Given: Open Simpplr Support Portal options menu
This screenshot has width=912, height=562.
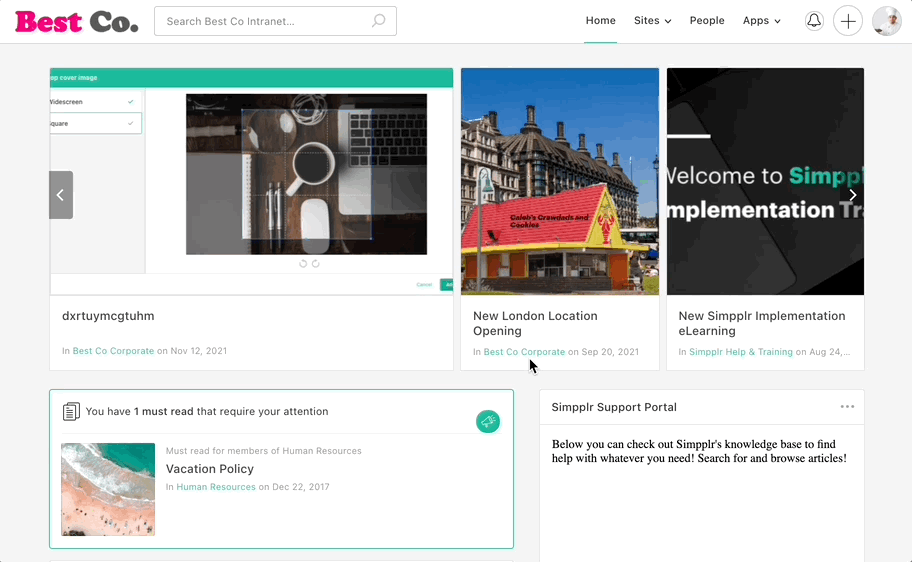Looking at the screenshot, I should coord(847,407).
